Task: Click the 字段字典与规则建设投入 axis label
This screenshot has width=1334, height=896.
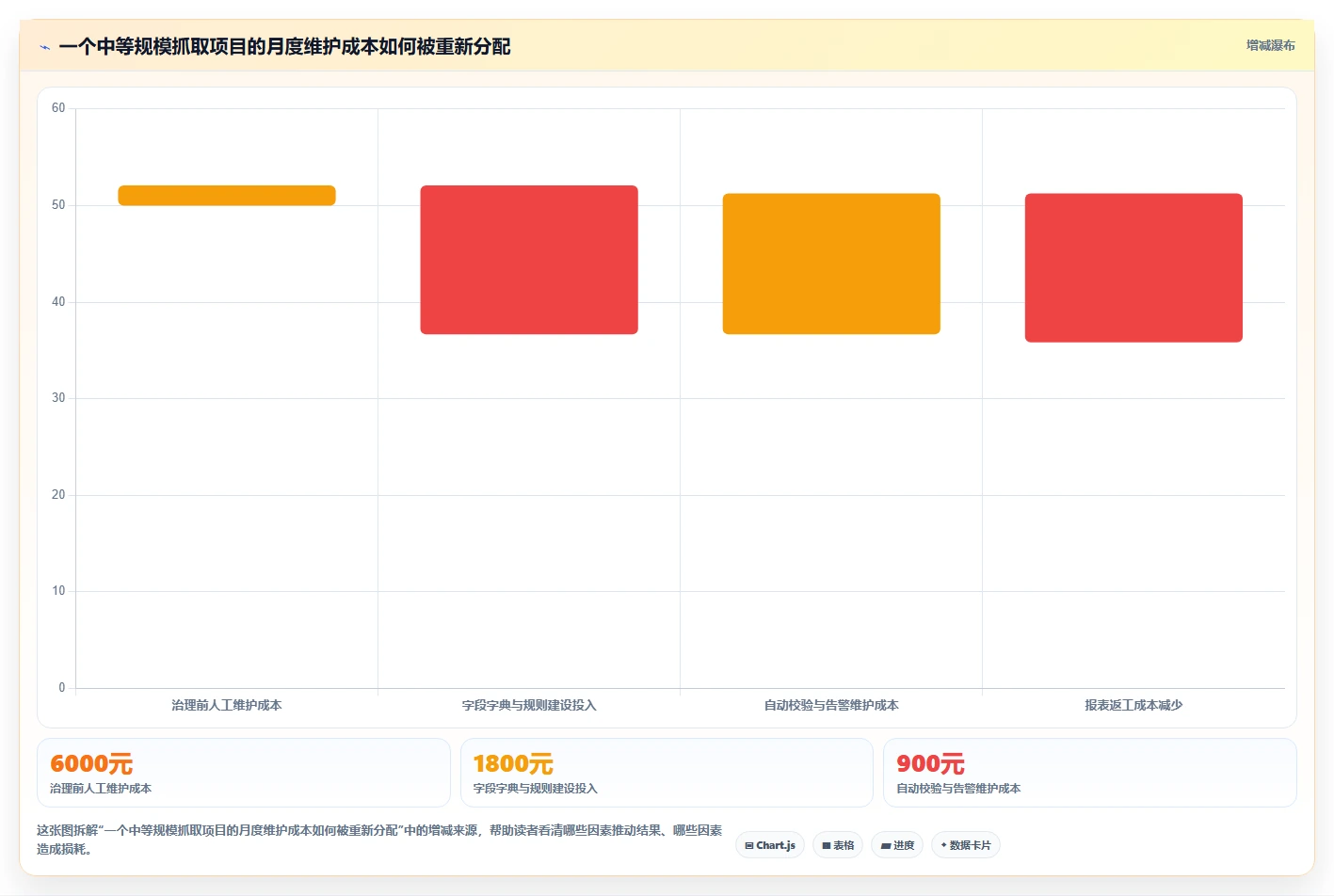Action: click(x=529, y=705)
